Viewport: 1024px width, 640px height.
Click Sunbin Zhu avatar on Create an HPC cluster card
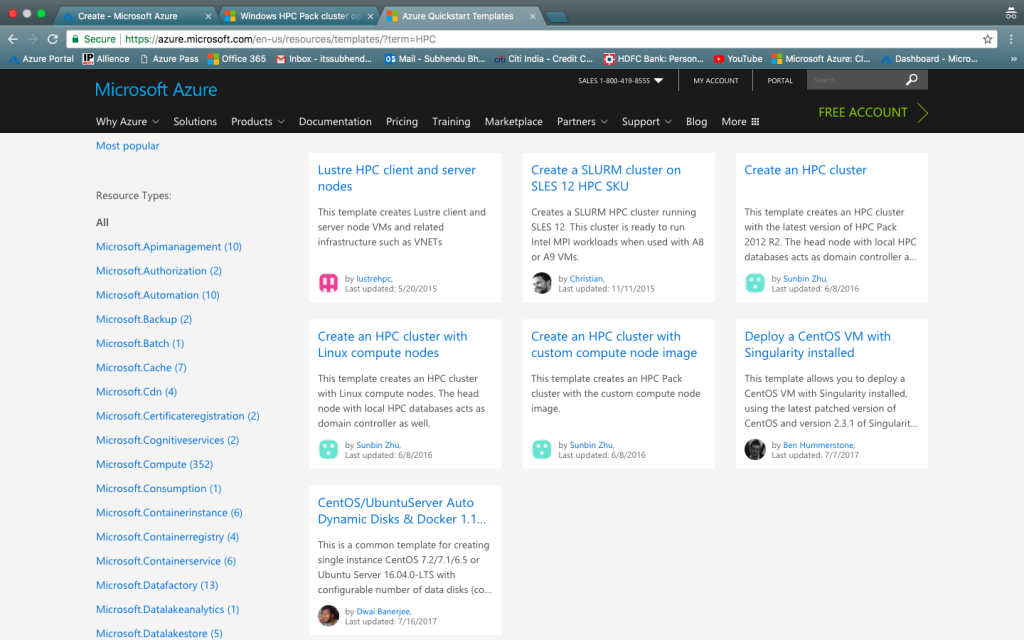pos(755,283)
